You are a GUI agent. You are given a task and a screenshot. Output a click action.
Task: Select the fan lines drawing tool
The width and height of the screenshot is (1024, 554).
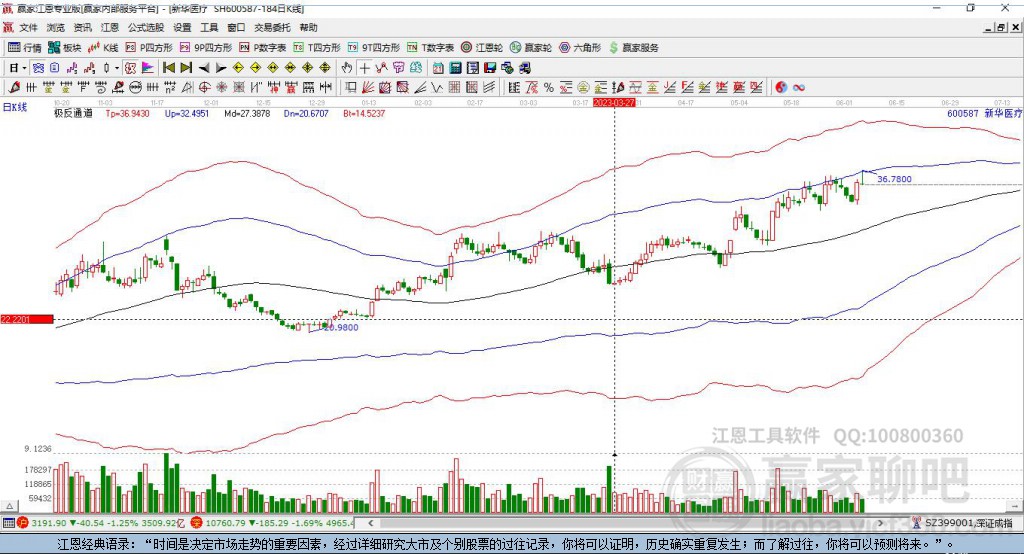tap(367, 87)
